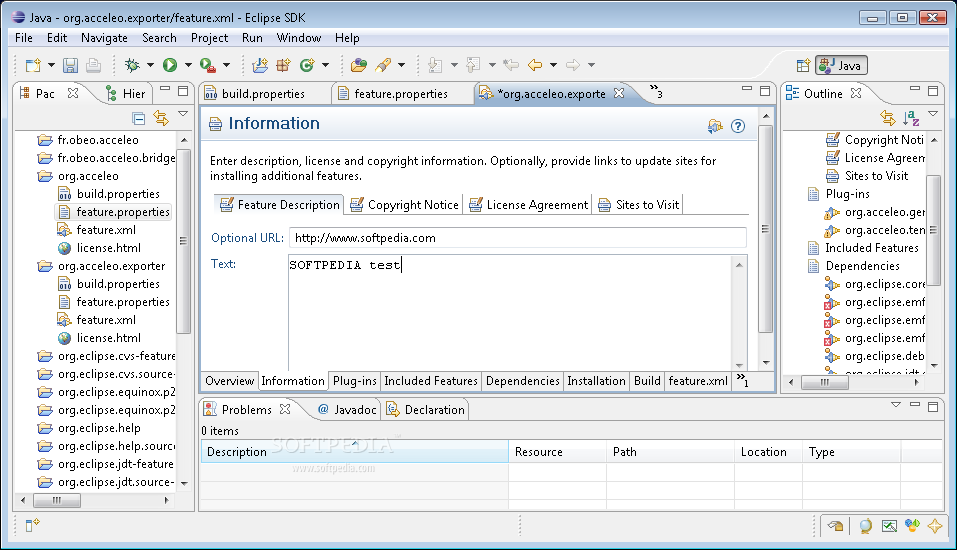Screen dimensions: 957x550
Task: Click the Debug bug icon
Action: pyautogui.click(x=132, y=65)
